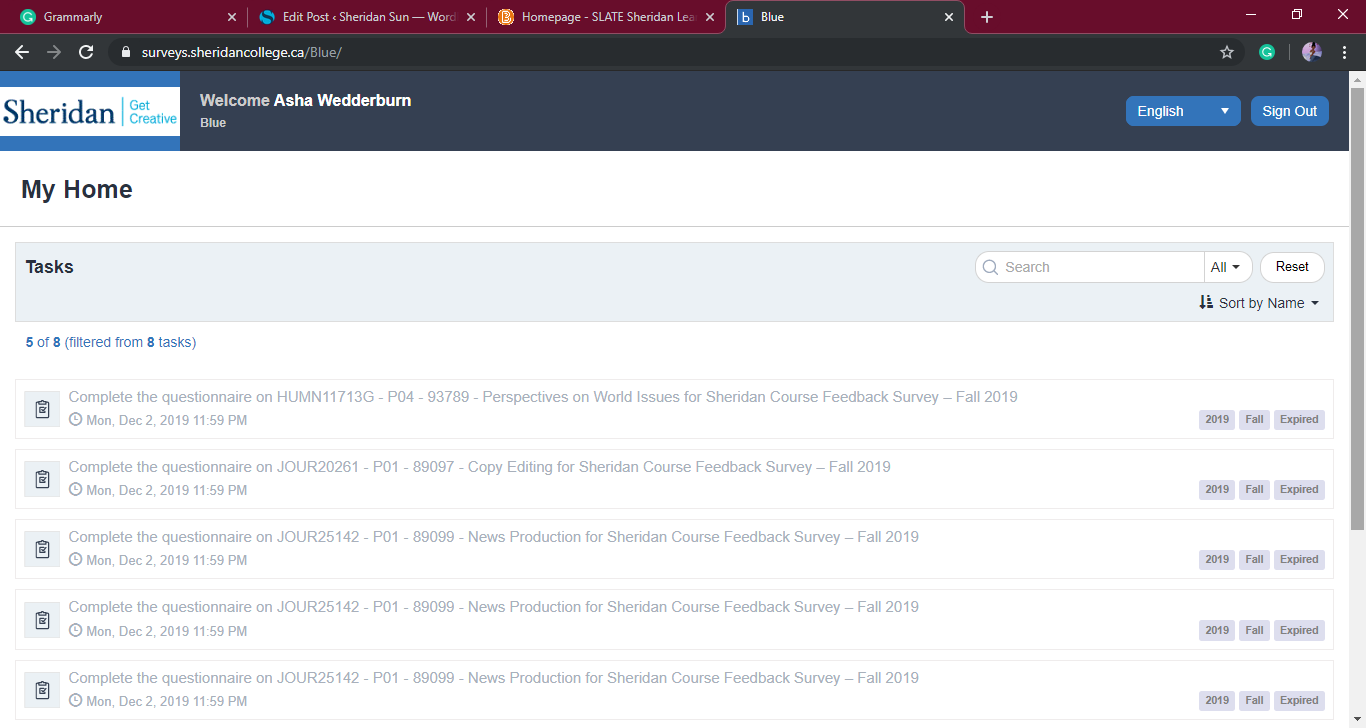The image size is (1366, 728).
Task: Open the JOUR20261 Copy Editing questionnaire link
Action: point(479,467)
